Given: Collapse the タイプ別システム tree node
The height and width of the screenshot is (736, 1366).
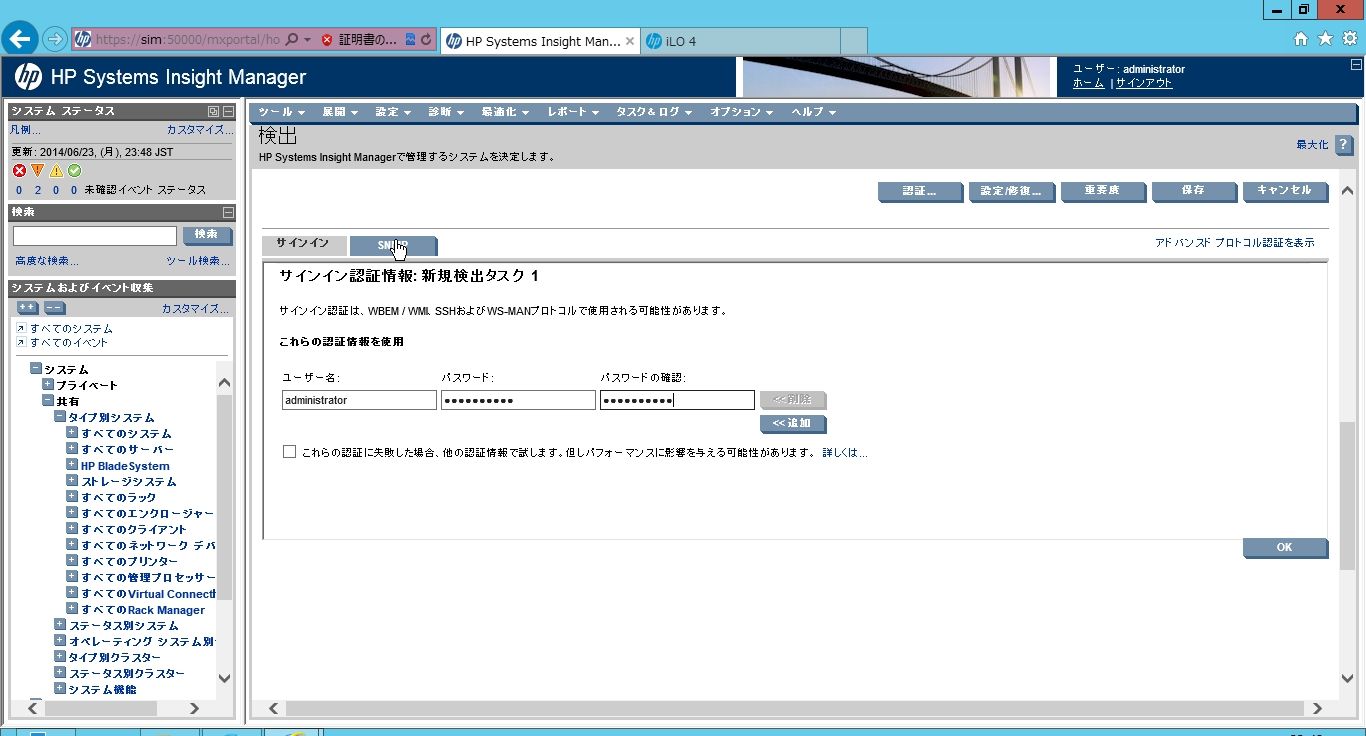Looking at the screenshot, I should [60, 417].
